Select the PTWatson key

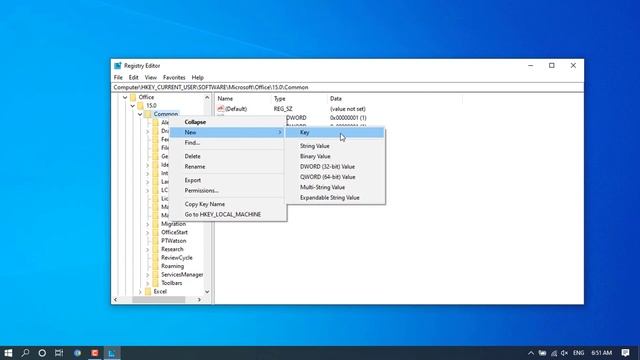click(x=173, y=241)
